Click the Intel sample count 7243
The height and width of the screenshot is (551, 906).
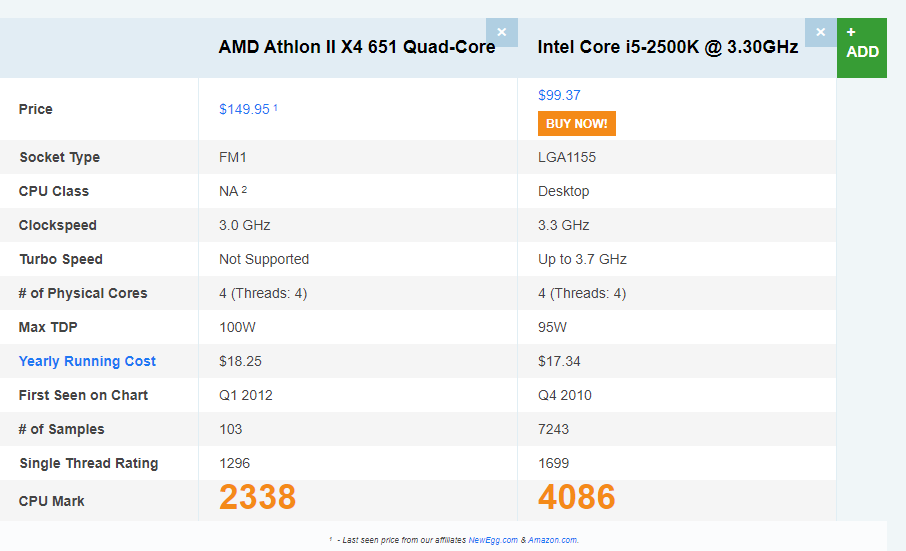coord(557,429)
